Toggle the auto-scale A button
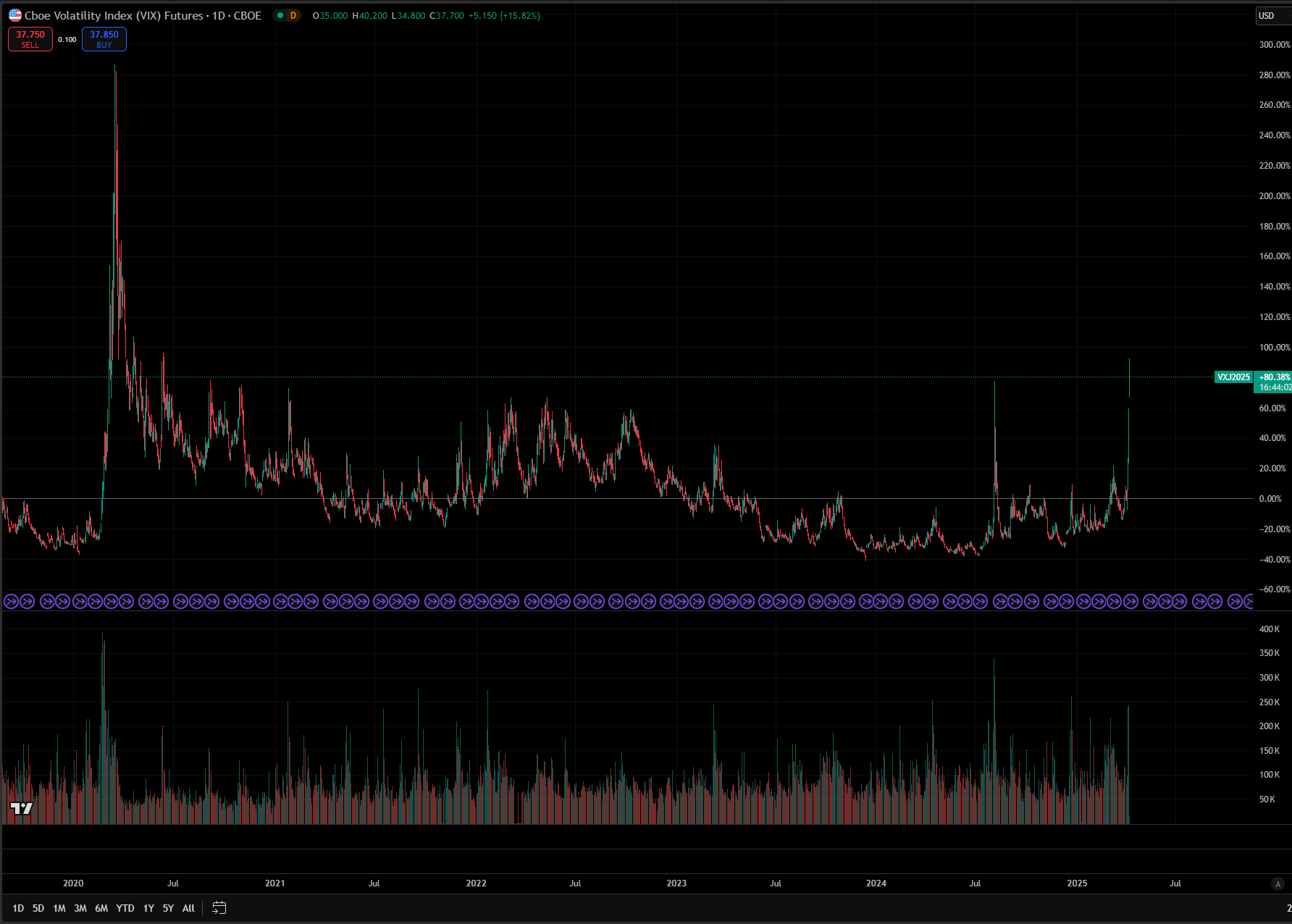 click(x=1278, y=883)
